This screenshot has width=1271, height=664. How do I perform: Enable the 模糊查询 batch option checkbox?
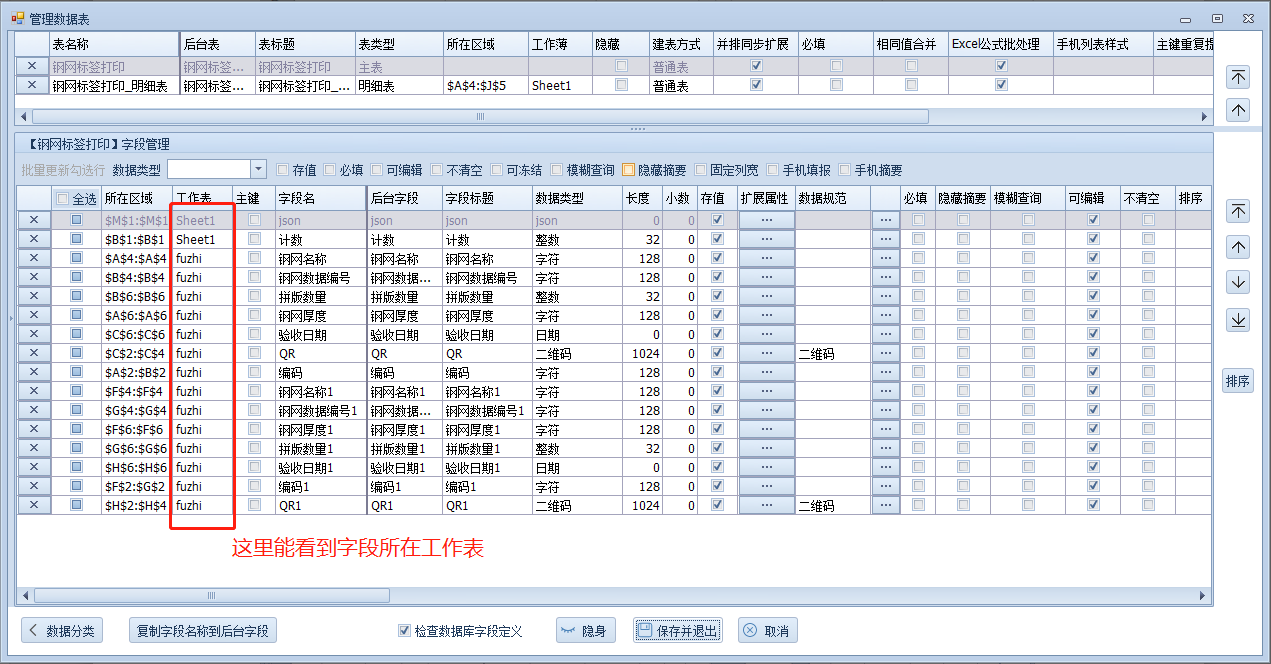point(558,170)
